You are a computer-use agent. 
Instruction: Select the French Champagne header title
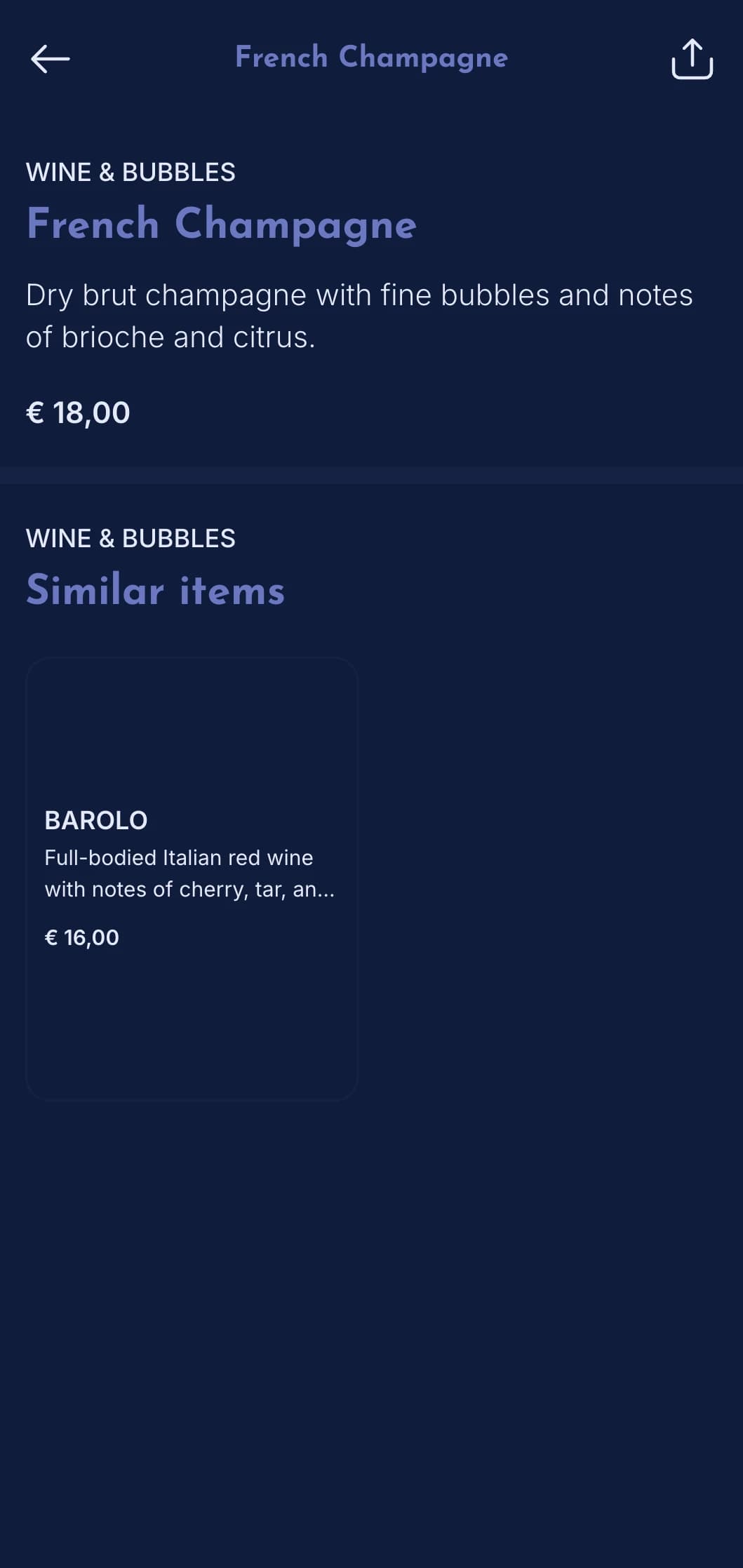(371, 58)
